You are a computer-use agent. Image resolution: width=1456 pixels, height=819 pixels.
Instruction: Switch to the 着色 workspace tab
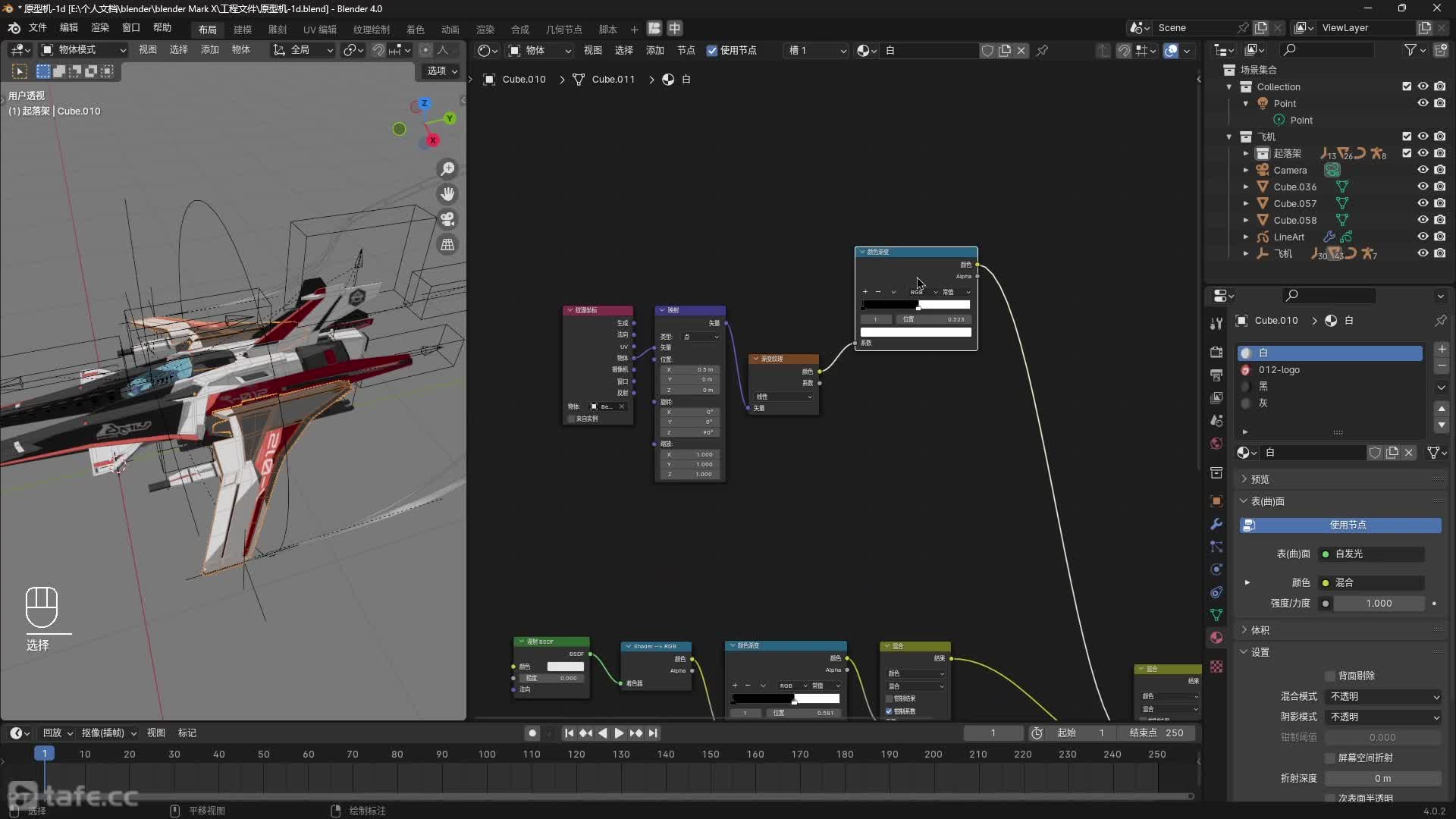coord(416,30)
